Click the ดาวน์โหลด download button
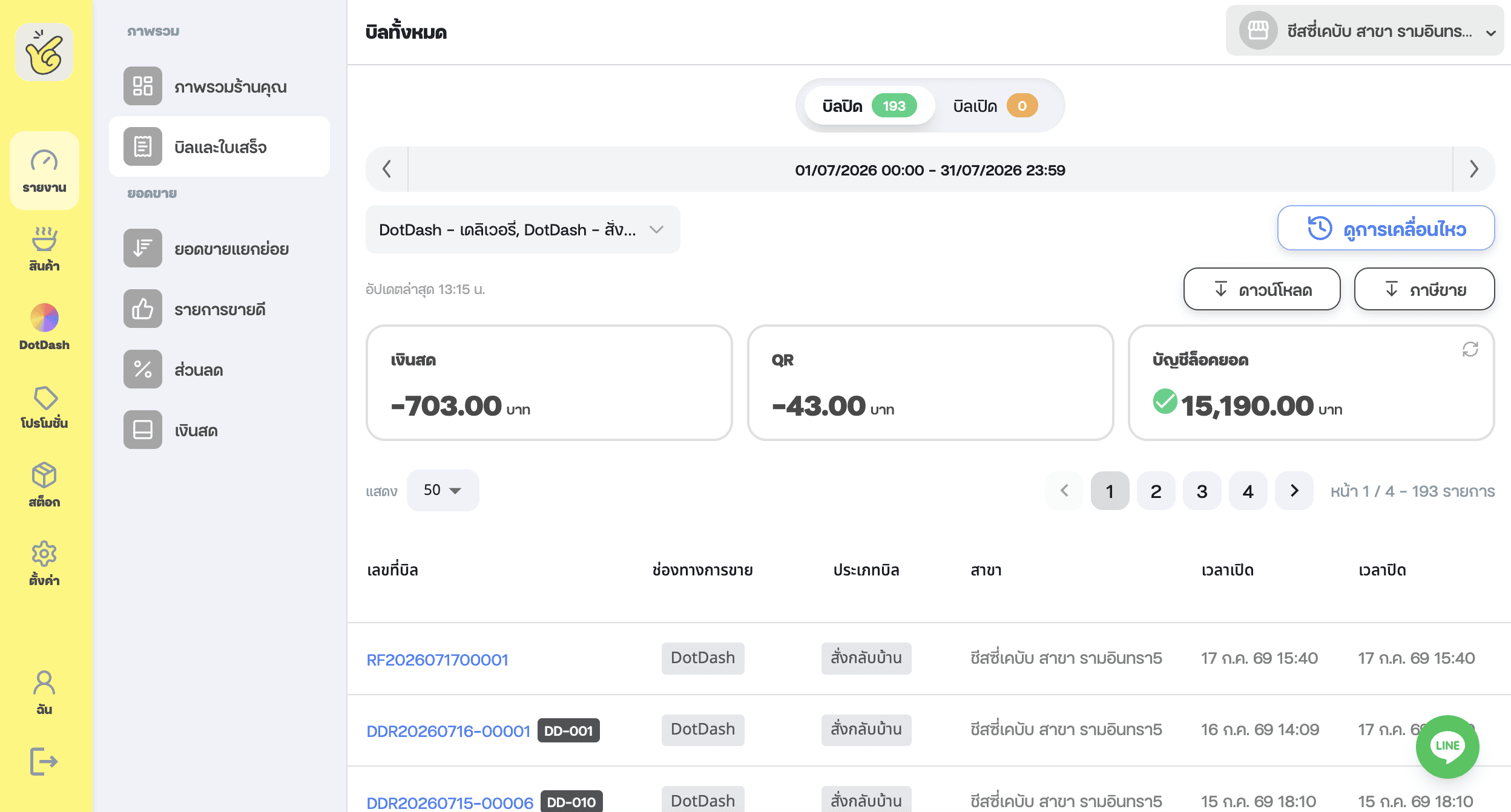The image size is (1511, 812). click(1262, 289)
